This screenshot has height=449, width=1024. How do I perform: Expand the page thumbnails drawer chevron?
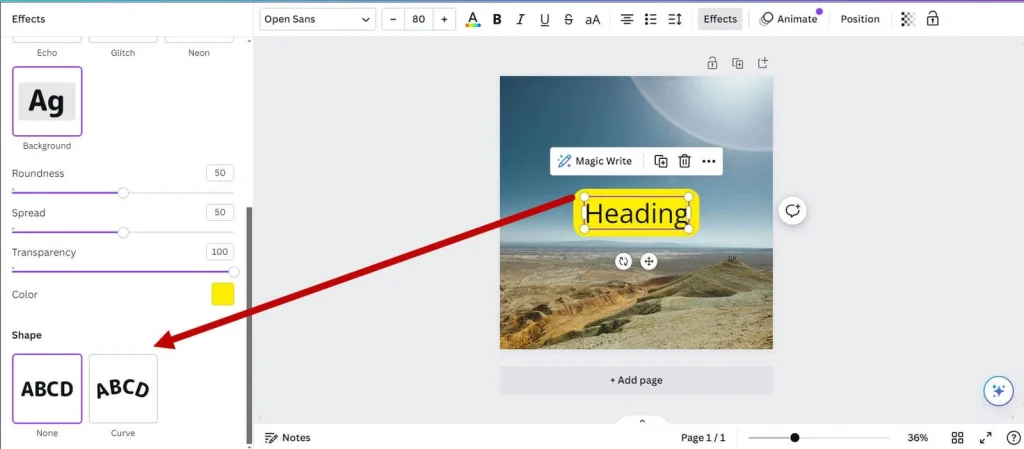coord(642,421)
